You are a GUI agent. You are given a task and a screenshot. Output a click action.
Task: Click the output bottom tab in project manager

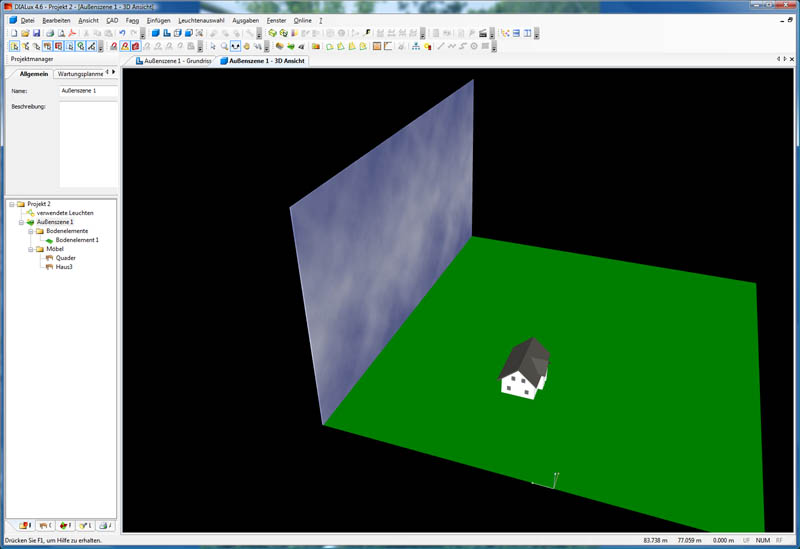[105, 525]
